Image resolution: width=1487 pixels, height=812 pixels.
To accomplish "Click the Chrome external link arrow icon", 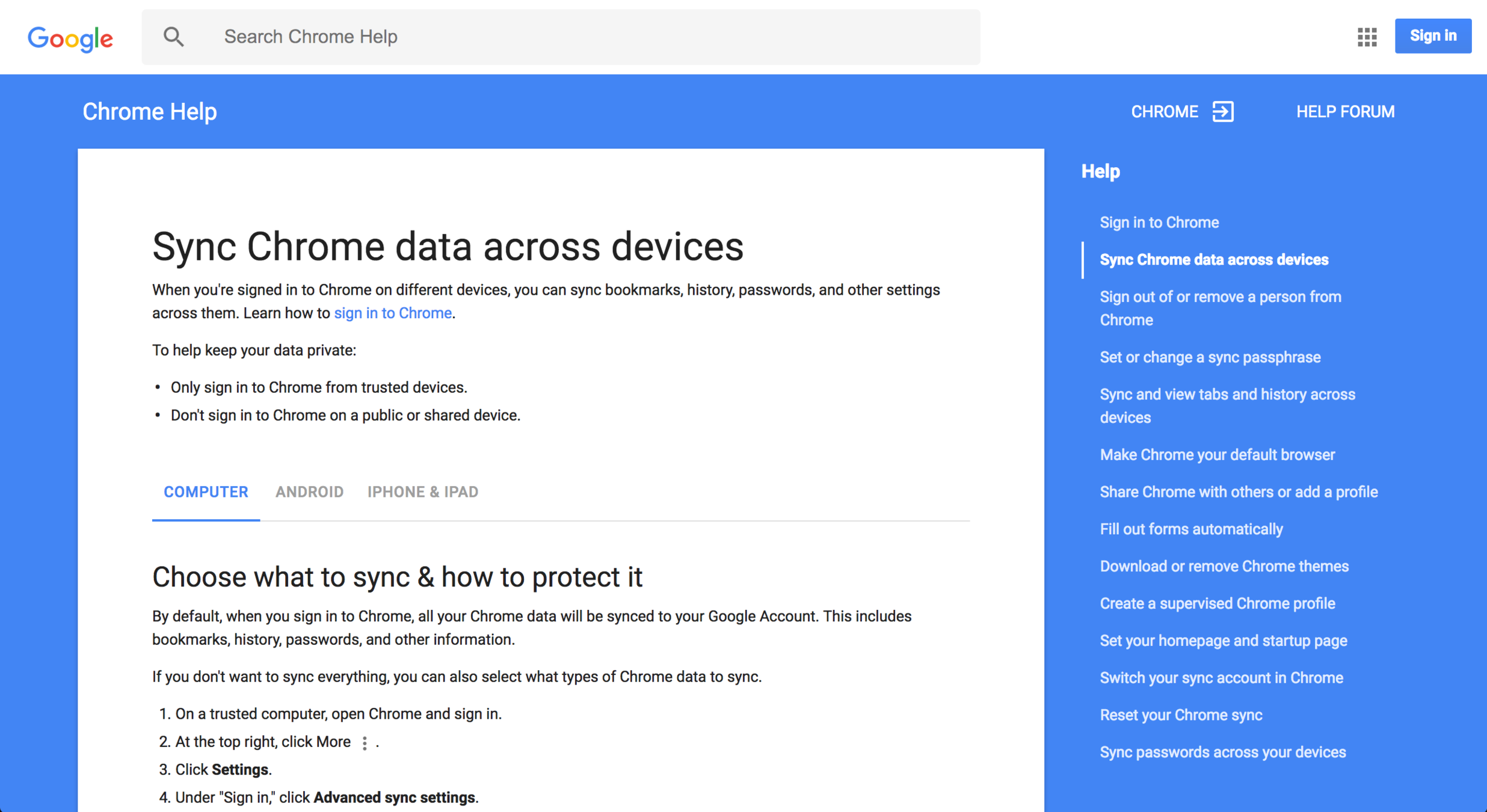I will point(1222,112).
